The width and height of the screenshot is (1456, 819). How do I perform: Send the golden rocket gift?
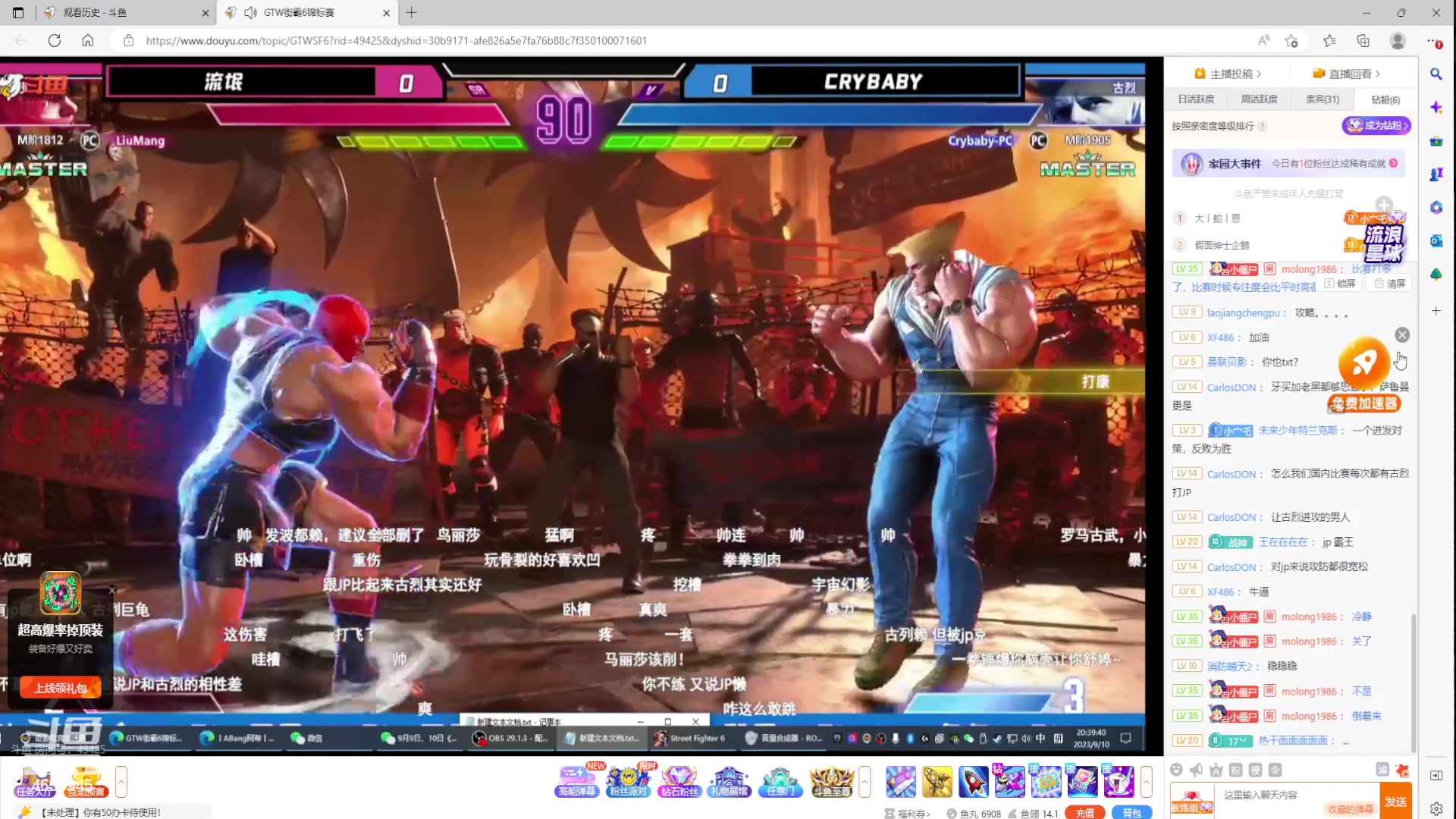(937, 782)
